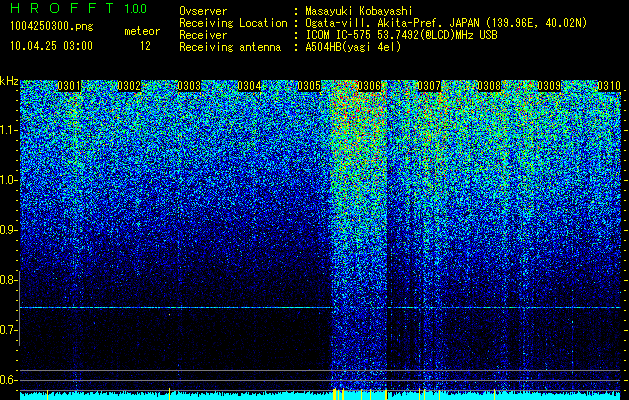Click the A504HB(yagi 4el) antenna text
This screenshot has width=629, height=400.
click(353, 47)
